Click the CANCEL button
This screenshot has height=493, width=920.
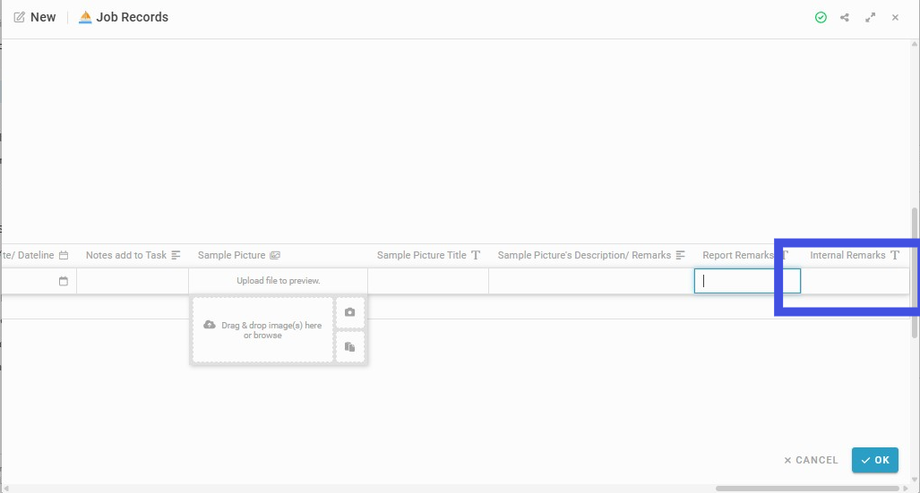click(811, 460)
